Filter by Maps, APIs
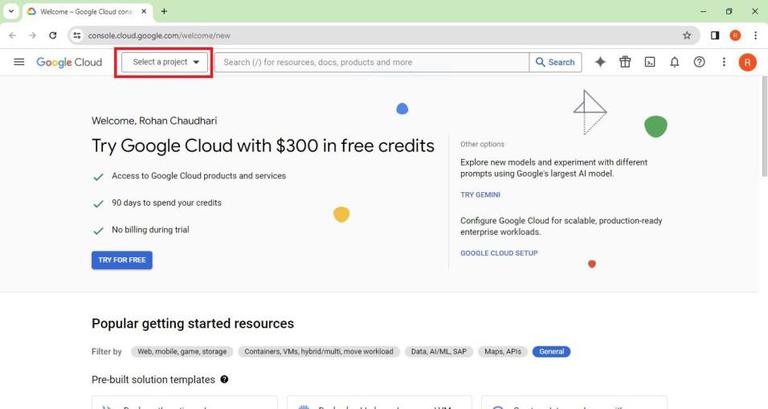Screen dimensions: 768x409 coord(503,351)
